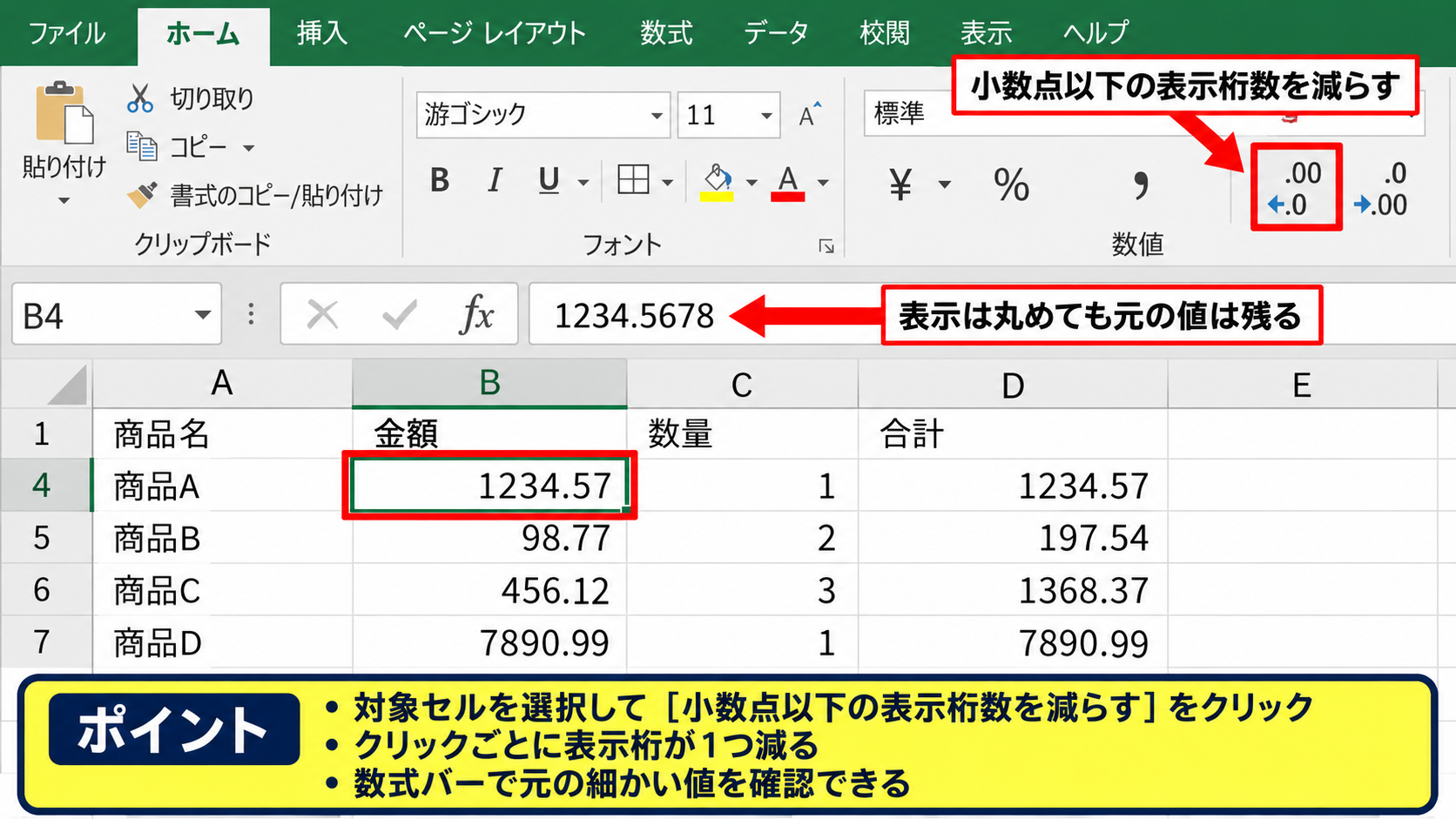This screenshot has height=819, width=1456.
Task: Cancel formula entry with the X icon
Action: (322, 314)
